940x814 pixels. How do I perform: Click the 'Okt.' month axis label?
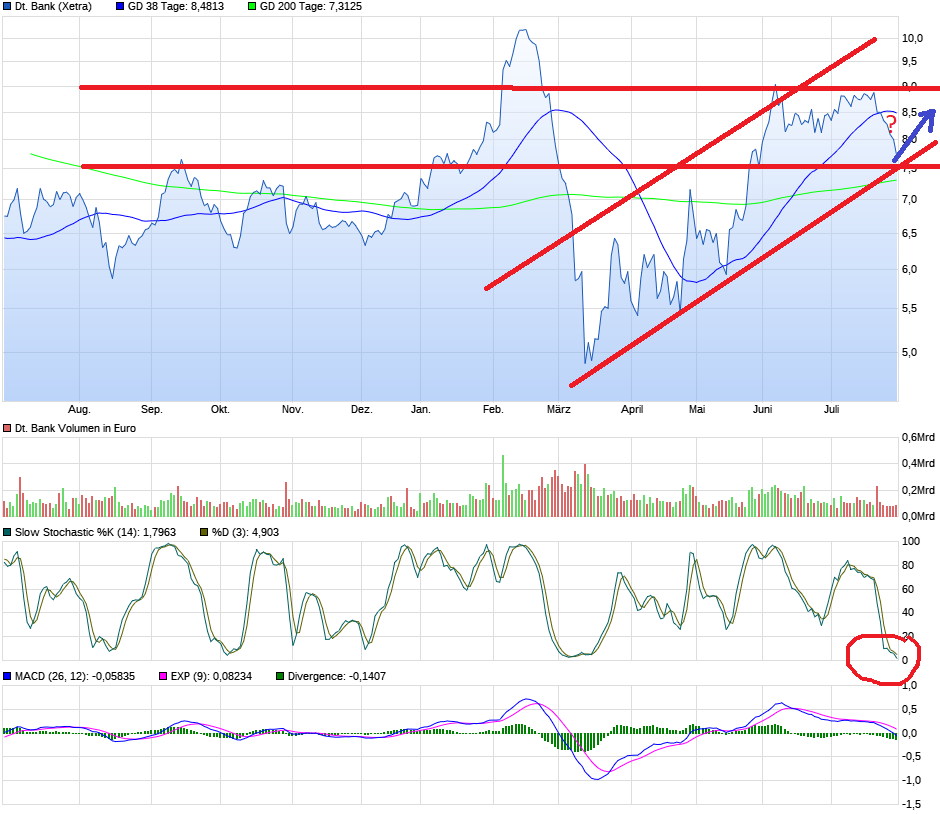pyautogui.click(x=220, y=409)
